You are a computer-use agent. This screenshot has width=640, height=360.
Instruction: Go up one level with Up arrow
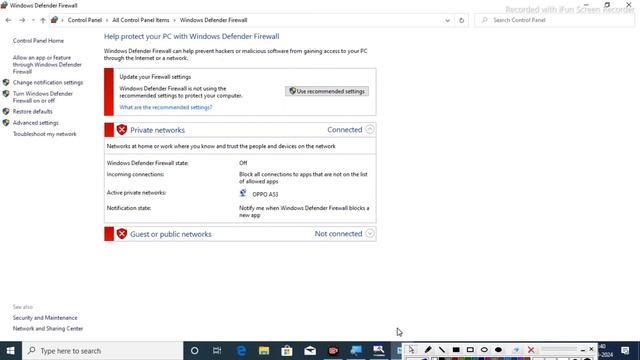pyautogui.click(x=43, y=20)
